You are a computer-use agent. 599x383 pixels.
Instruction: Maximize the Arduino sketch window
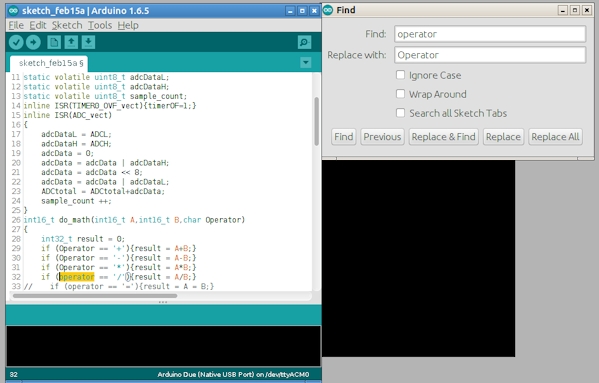point(302,11)
